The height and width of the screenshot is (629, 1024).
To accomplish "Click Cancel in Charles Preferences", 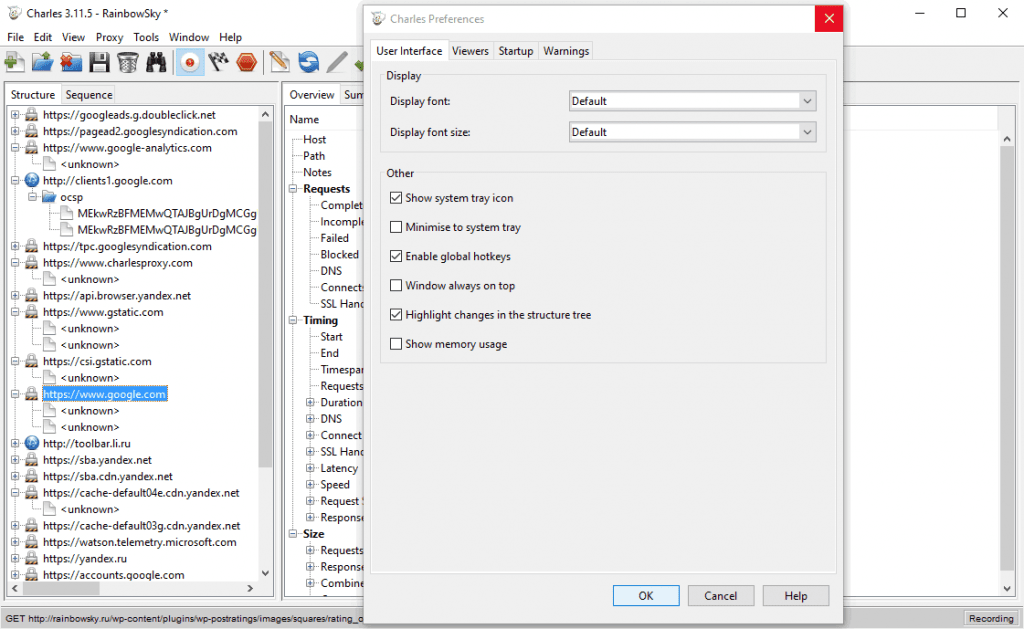I will pos(720,596).
